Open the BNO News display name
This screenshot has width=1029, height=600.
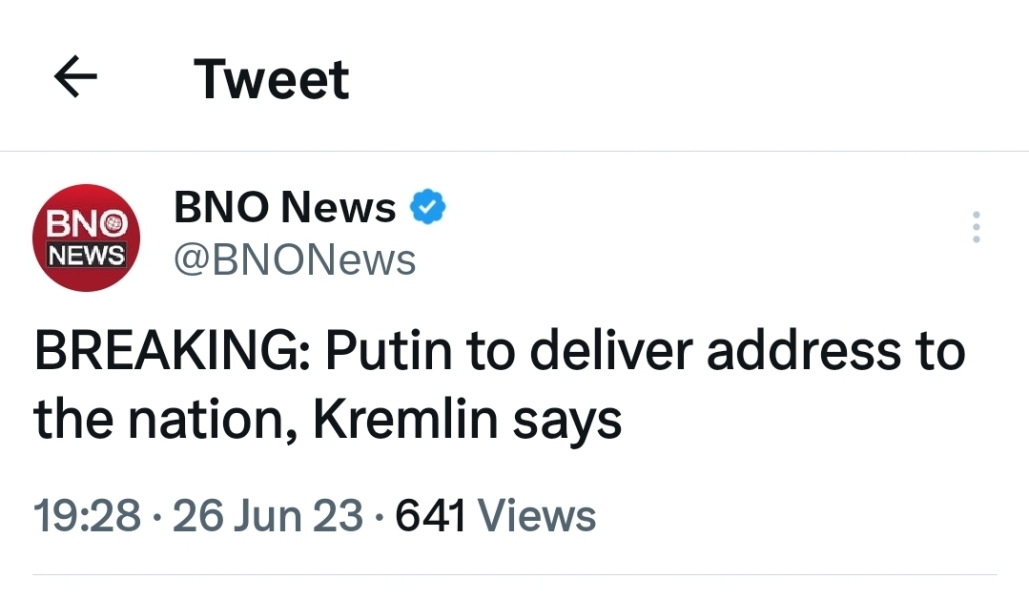tap(285, 208)
